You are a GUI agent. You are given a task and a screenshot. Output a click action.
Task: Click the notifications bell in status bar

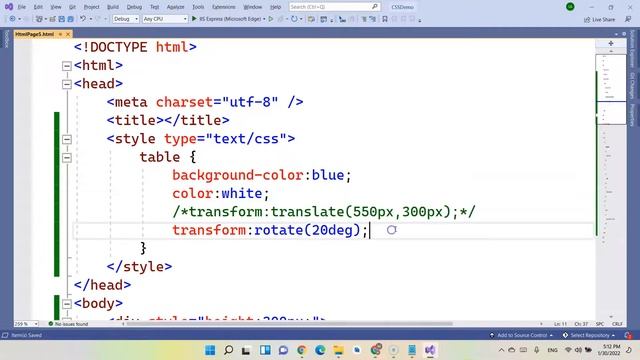coord(628,335)
